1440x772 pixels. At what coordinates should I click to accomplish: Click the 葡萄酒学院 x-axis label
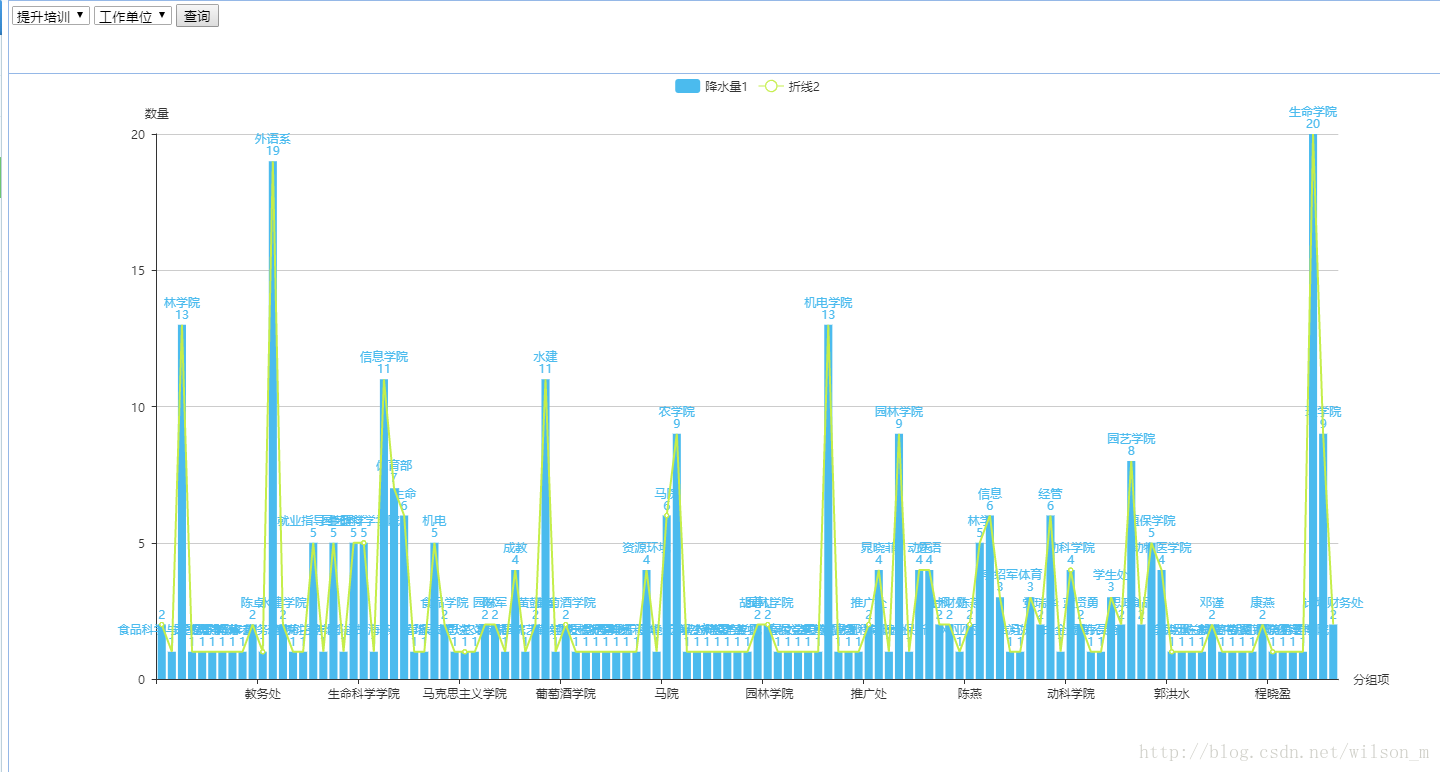pos(565,694)
